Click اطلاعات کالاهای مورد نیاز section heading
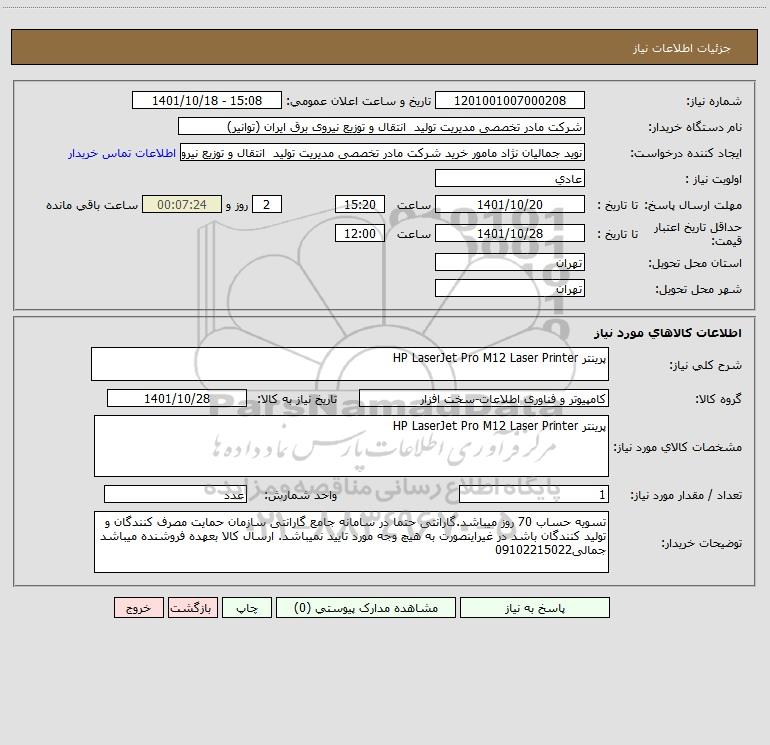770x745 pixels. point(667,332)
